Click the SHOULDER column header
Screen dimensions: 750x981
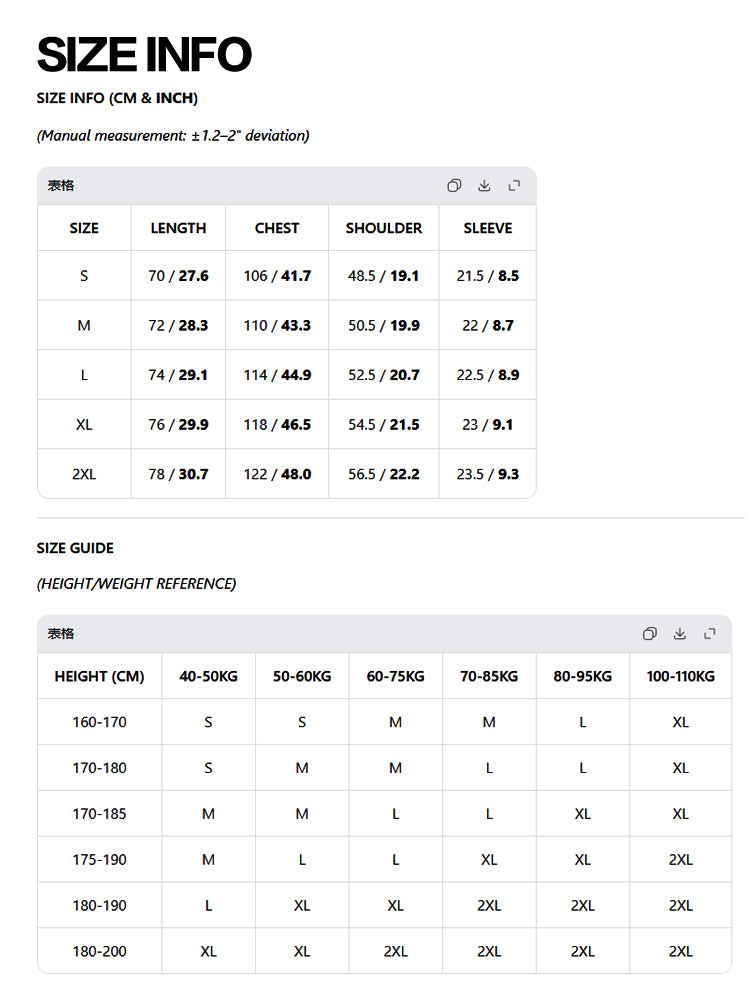[x=384, y=228]
